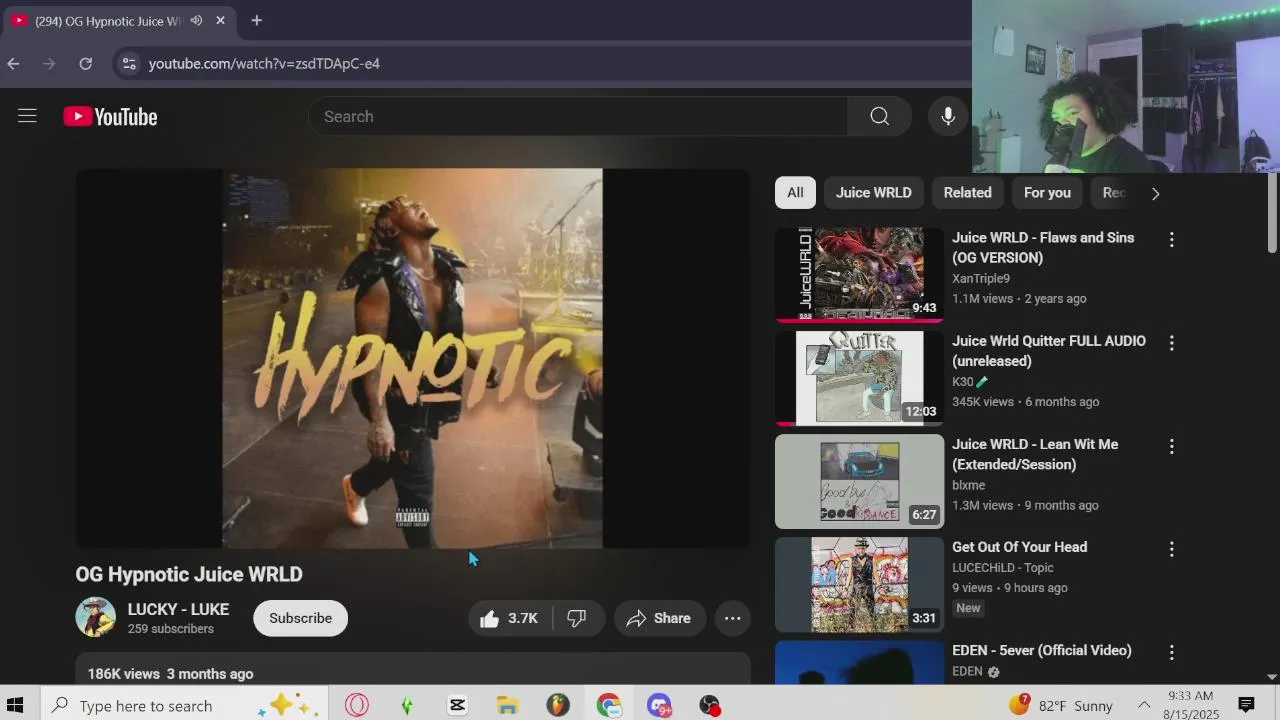Click the page vertical scrollbar
Screen dimensions: 1280x720
tap(1272, 212)
